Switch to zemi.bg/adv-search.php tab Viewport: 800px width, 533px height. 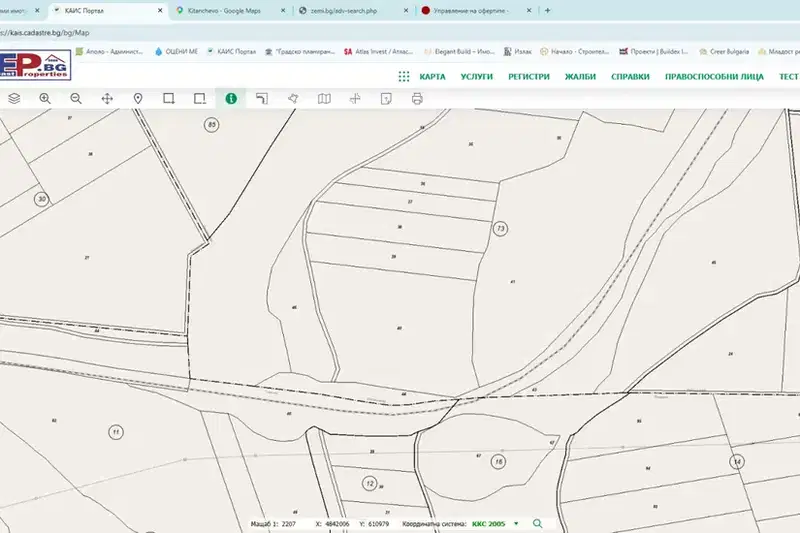point(344,10)
